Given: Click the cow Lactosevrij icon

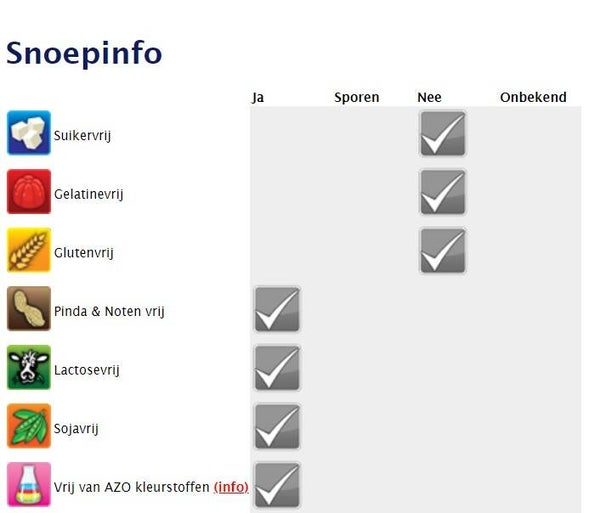Looking at the screenshot, I should click(x=29, y=368).
